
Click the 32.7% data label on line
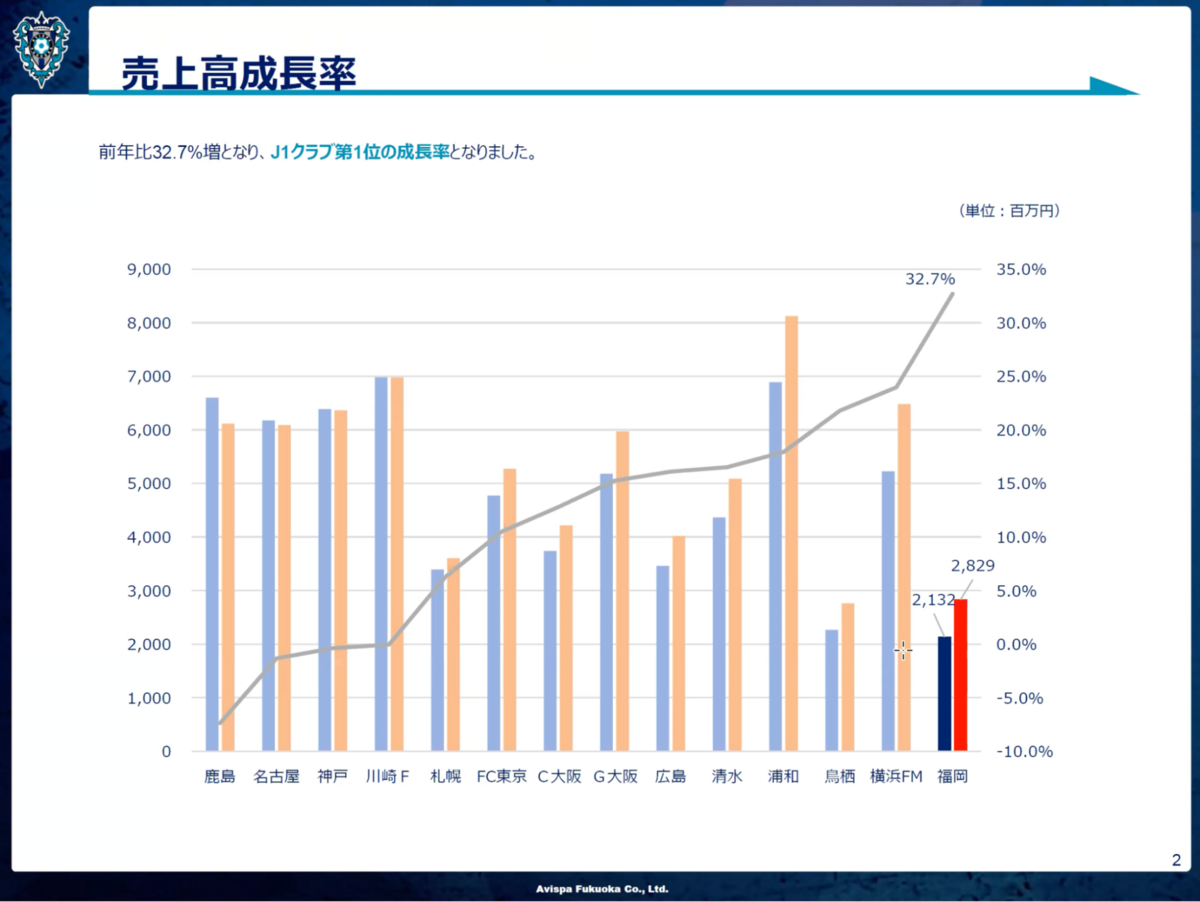[x=930, y=279]
